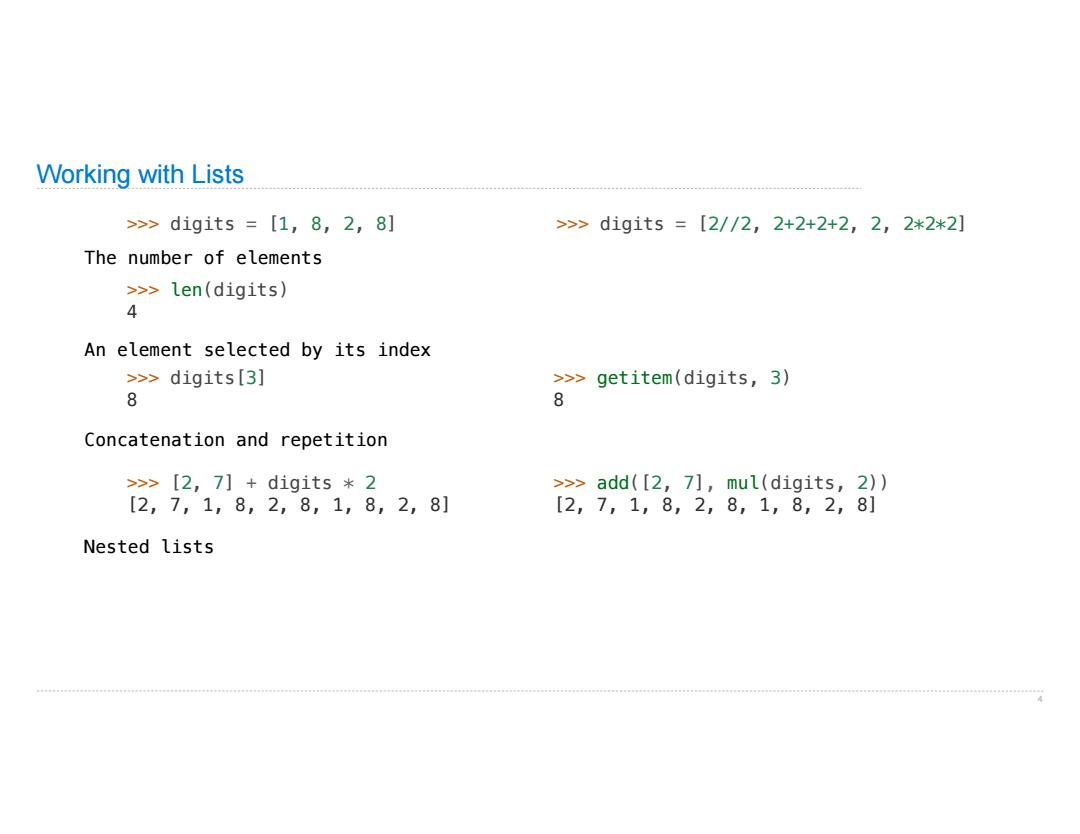Click the 8 output under digits[3]
1080x834 pixels.
(132, 399)
